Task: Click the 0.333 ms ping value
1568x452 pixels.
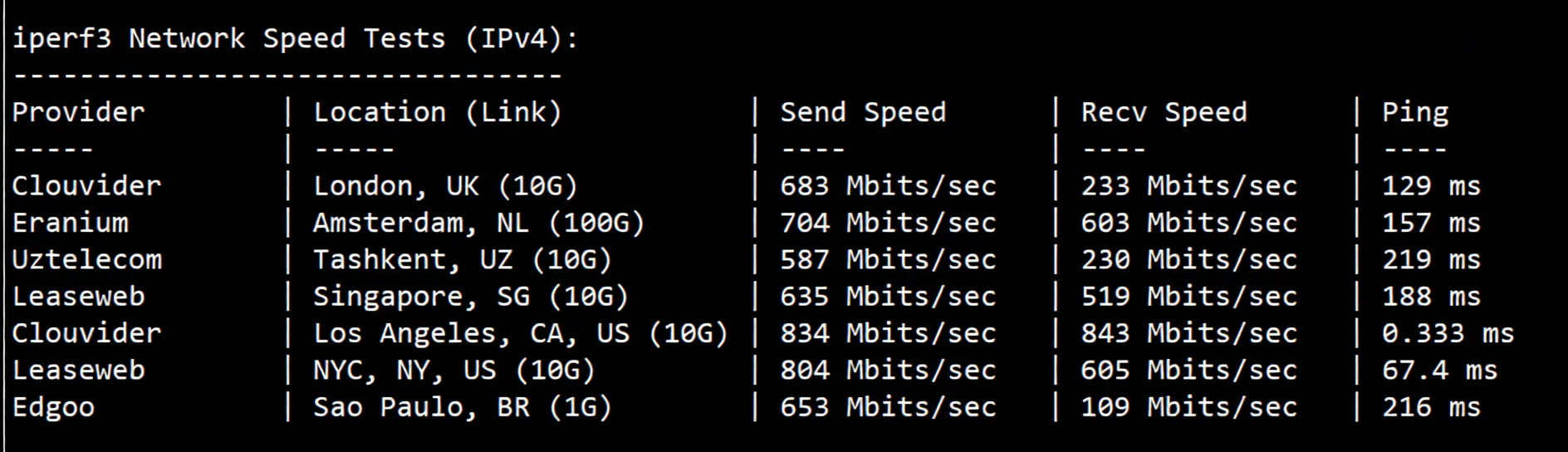Action: click(1448, 333)
